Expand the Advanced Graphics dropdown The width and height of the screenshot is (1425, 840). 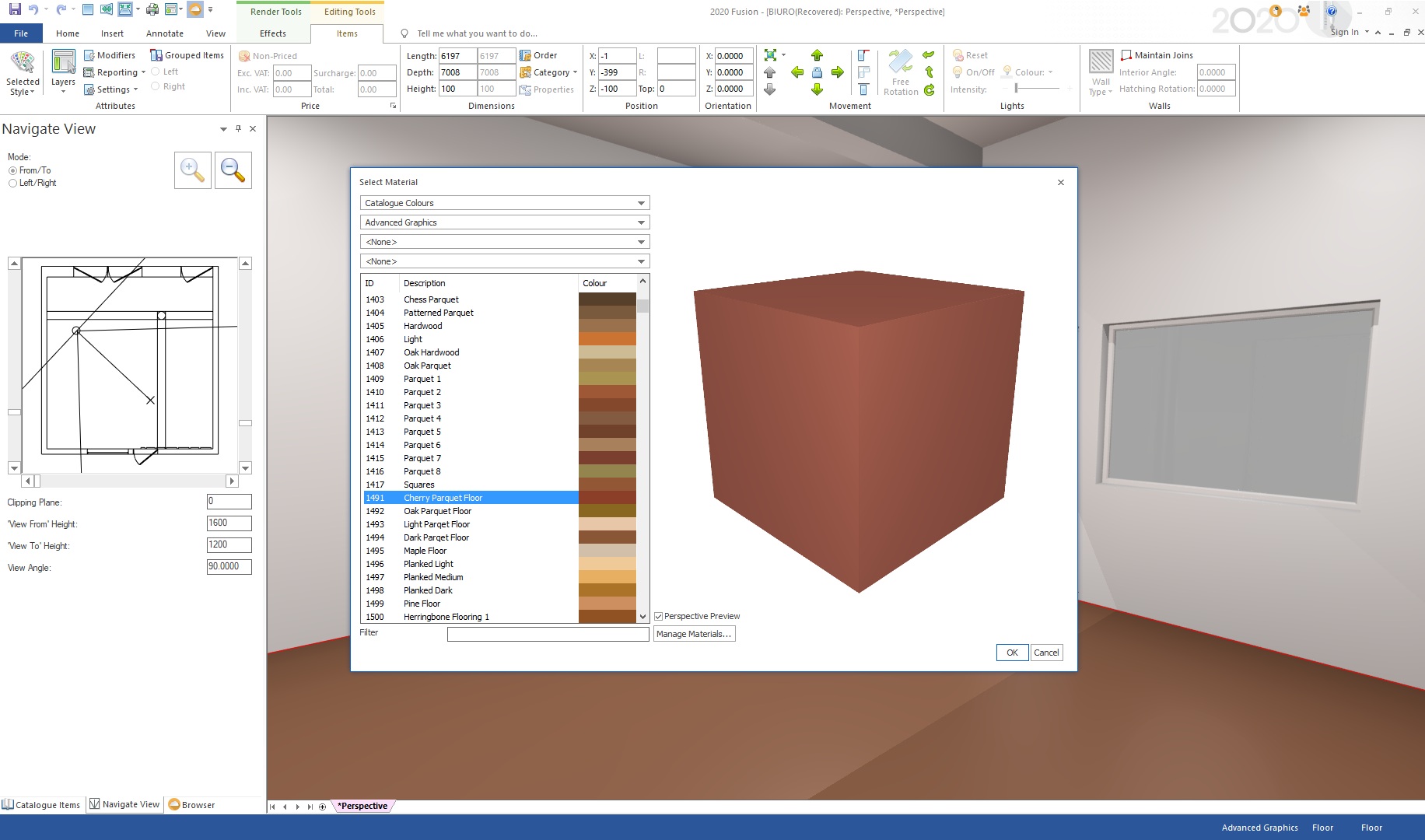click(x=504, y=222)
